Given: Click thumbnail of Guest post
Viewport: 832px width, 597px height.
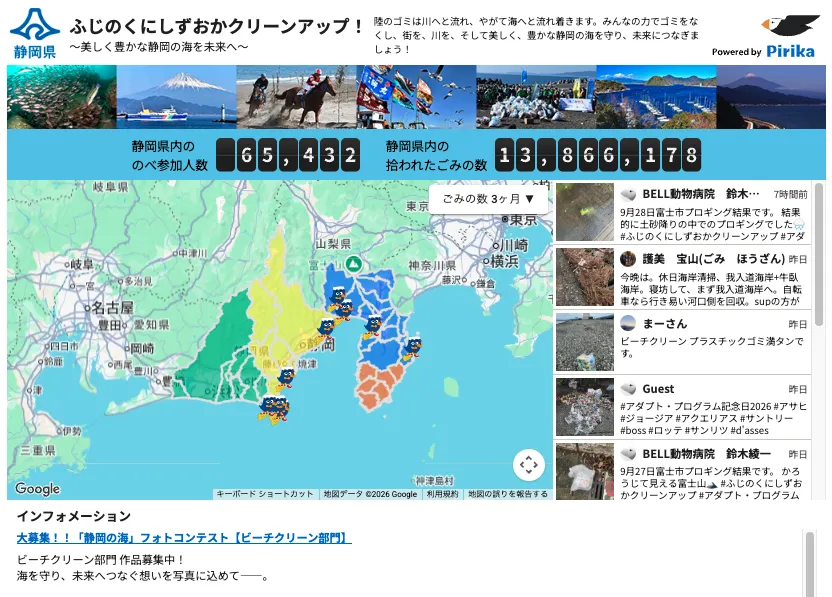Looking at the screenshot, I should click(585, 407).
